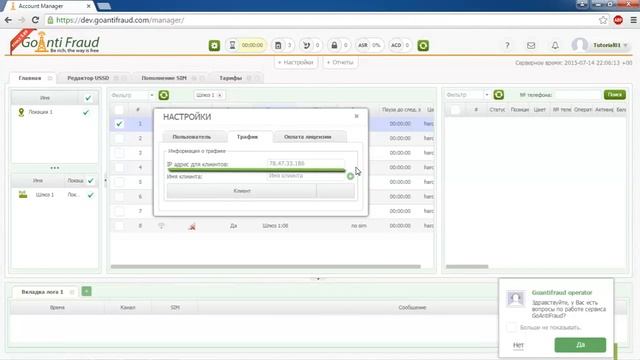
Task: Switch to the Пополнение SIM tab
Action: (x=164, y=78)
